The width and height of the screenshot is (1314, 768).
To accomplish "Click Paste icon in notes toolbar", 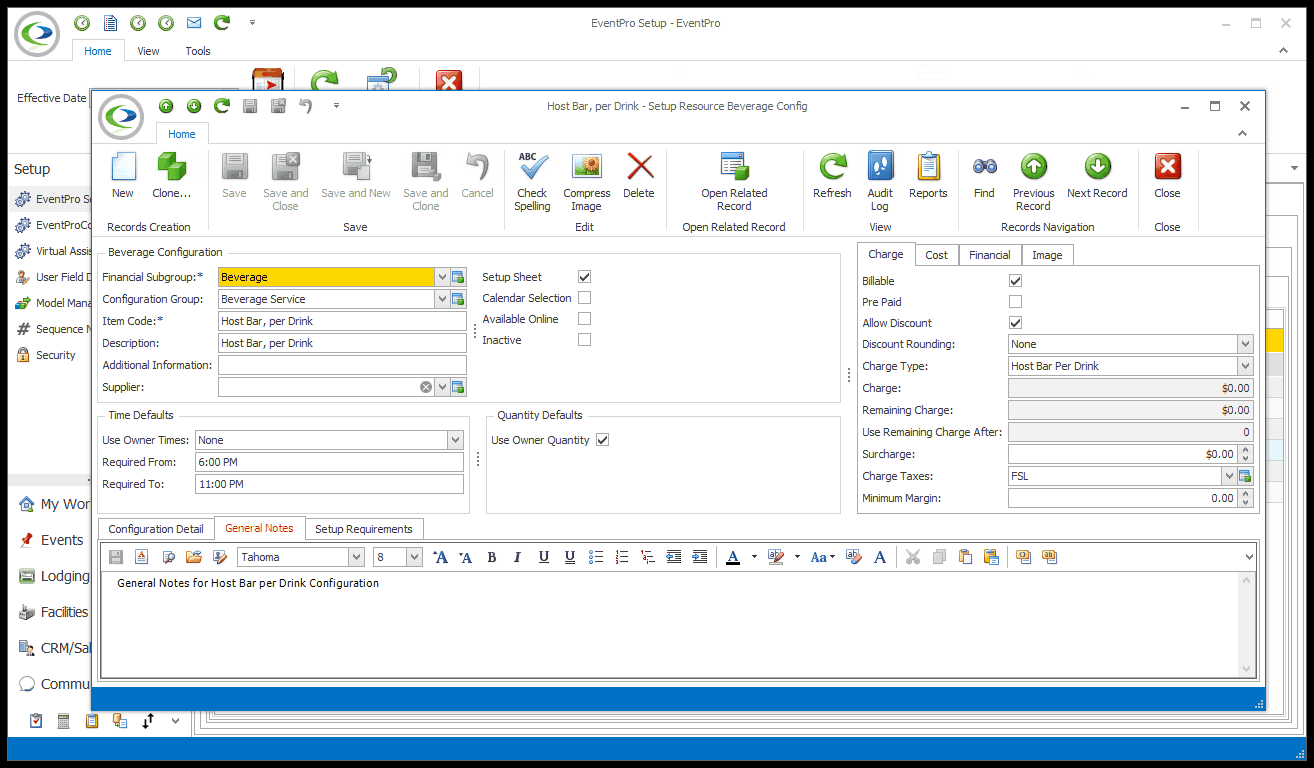I will click(x=965, y=557).
